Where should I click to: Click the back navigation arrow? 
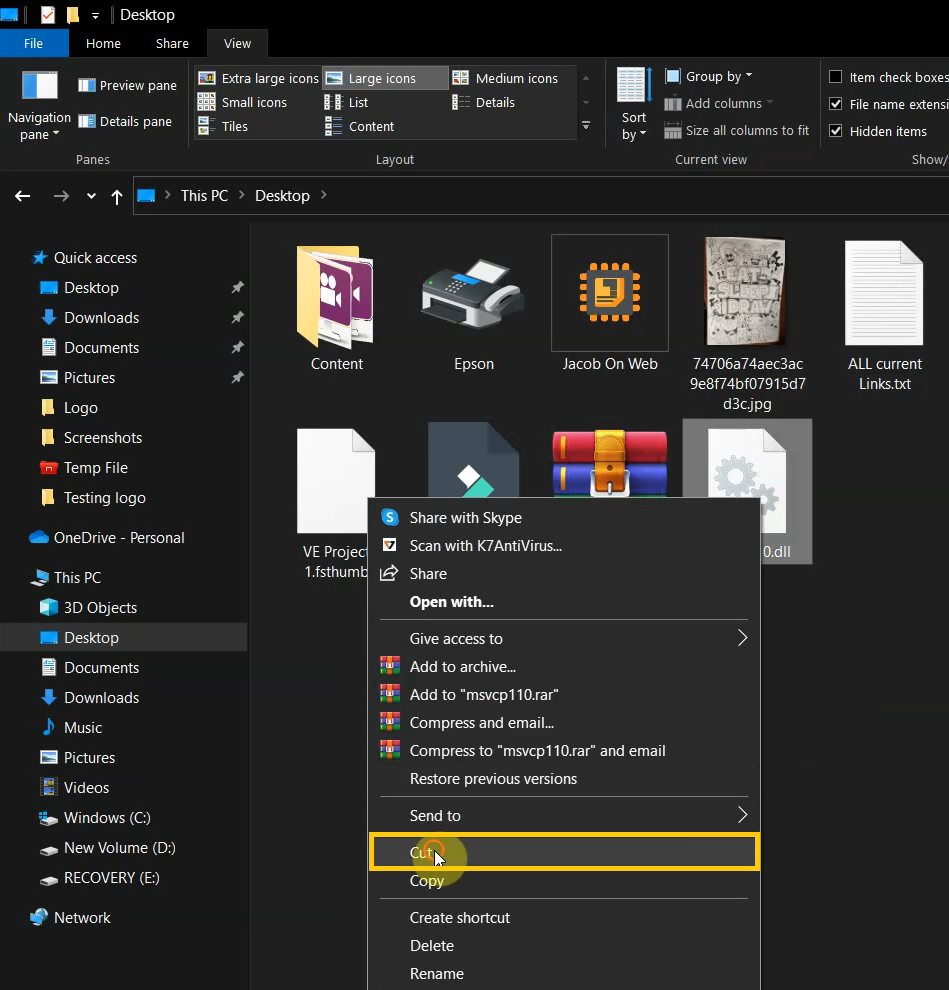tap(22, 196)
